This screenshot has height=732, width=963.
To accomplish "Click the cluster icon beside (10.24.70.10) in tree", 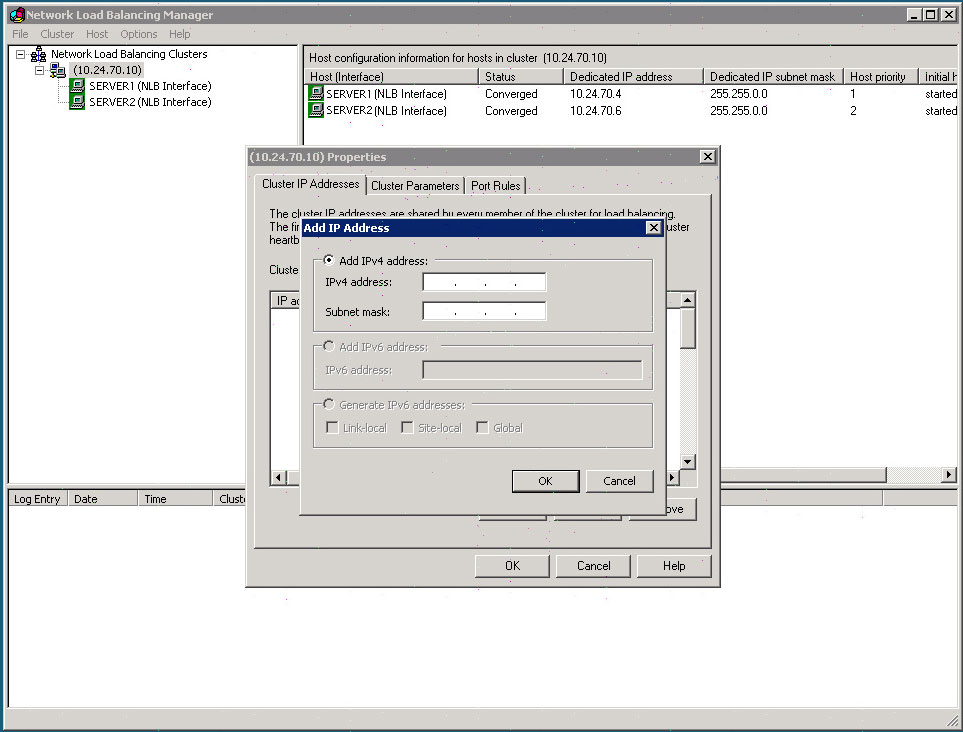I will 58,70.
